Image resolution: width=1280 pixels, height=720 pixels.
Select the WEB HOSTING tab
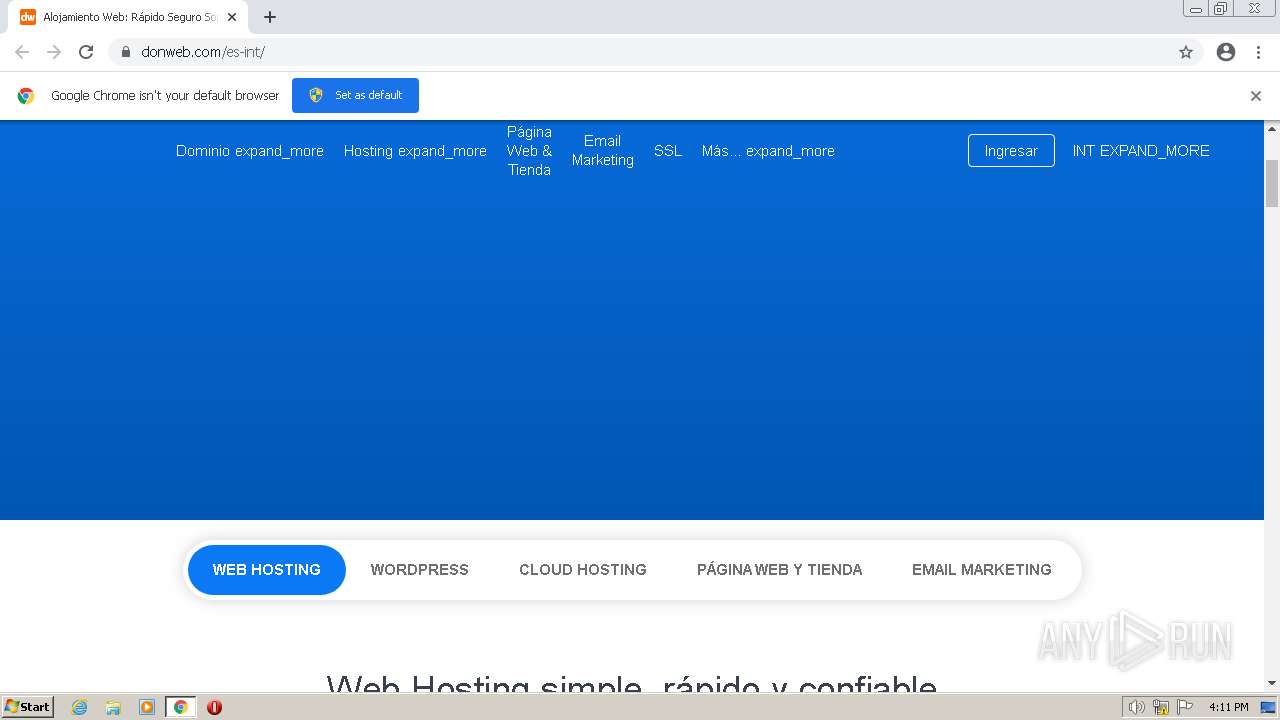click(x=267, y=570)
